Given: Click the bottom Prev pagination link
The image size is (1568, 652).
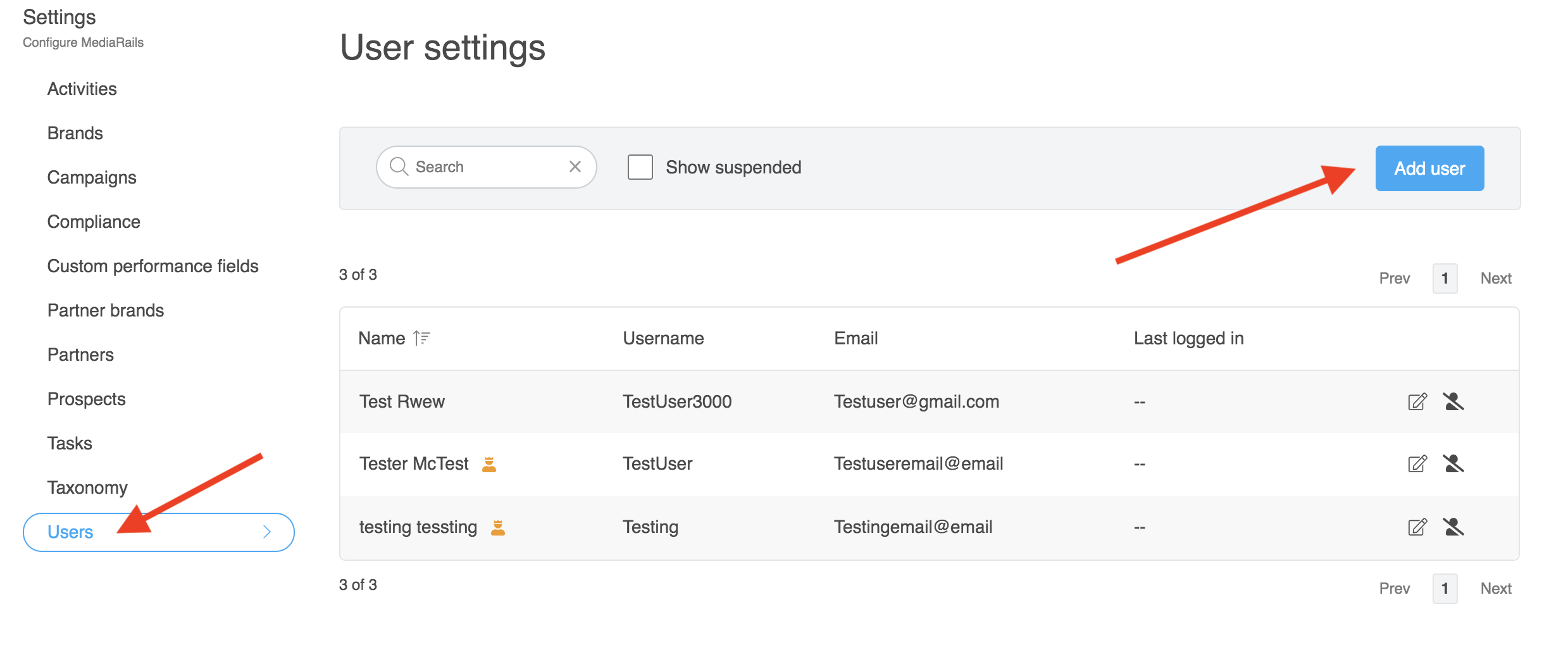Looking at the screenshot, I should pyautogui.click(x=1394, y=589).
